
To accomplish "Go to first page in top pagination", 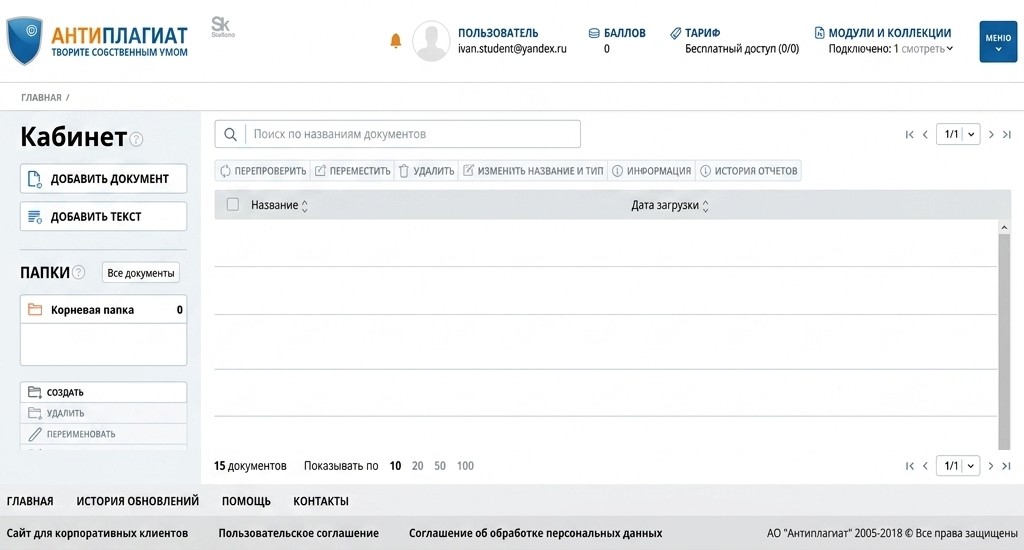I will point(909,135).
